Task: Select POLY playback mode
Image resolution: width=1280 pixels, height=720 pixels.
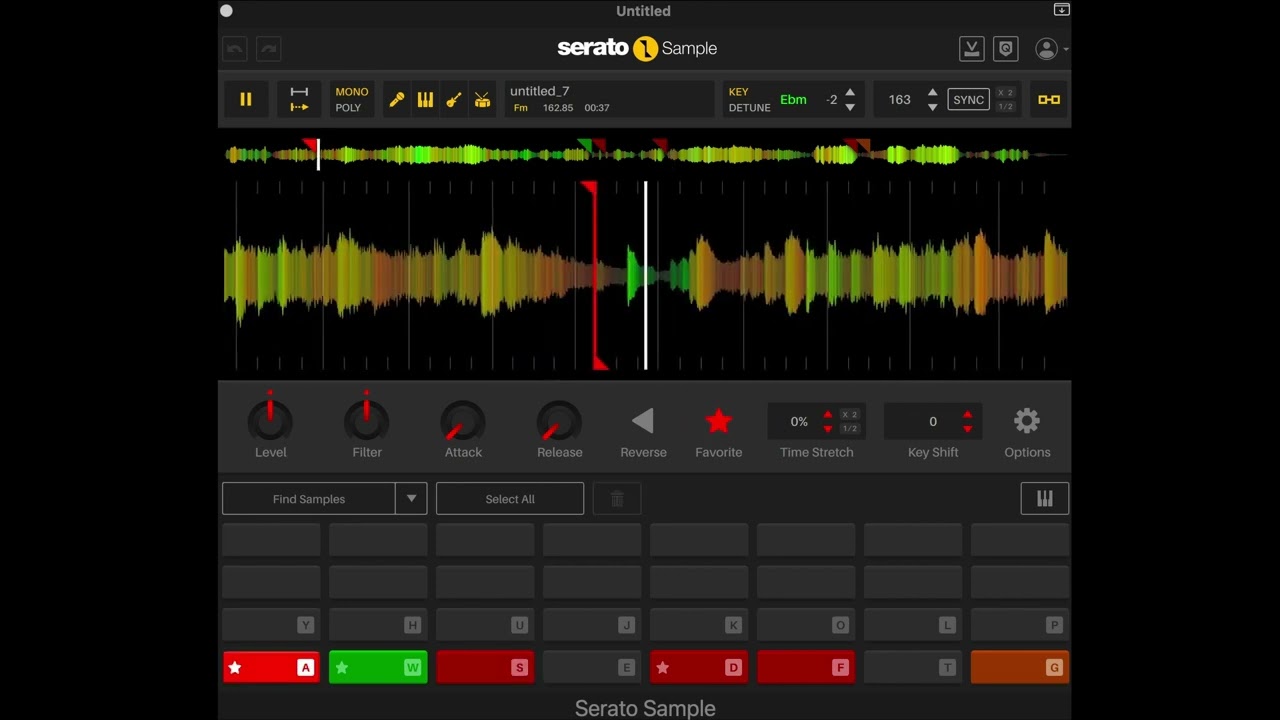Action: (x=348, y=108)
